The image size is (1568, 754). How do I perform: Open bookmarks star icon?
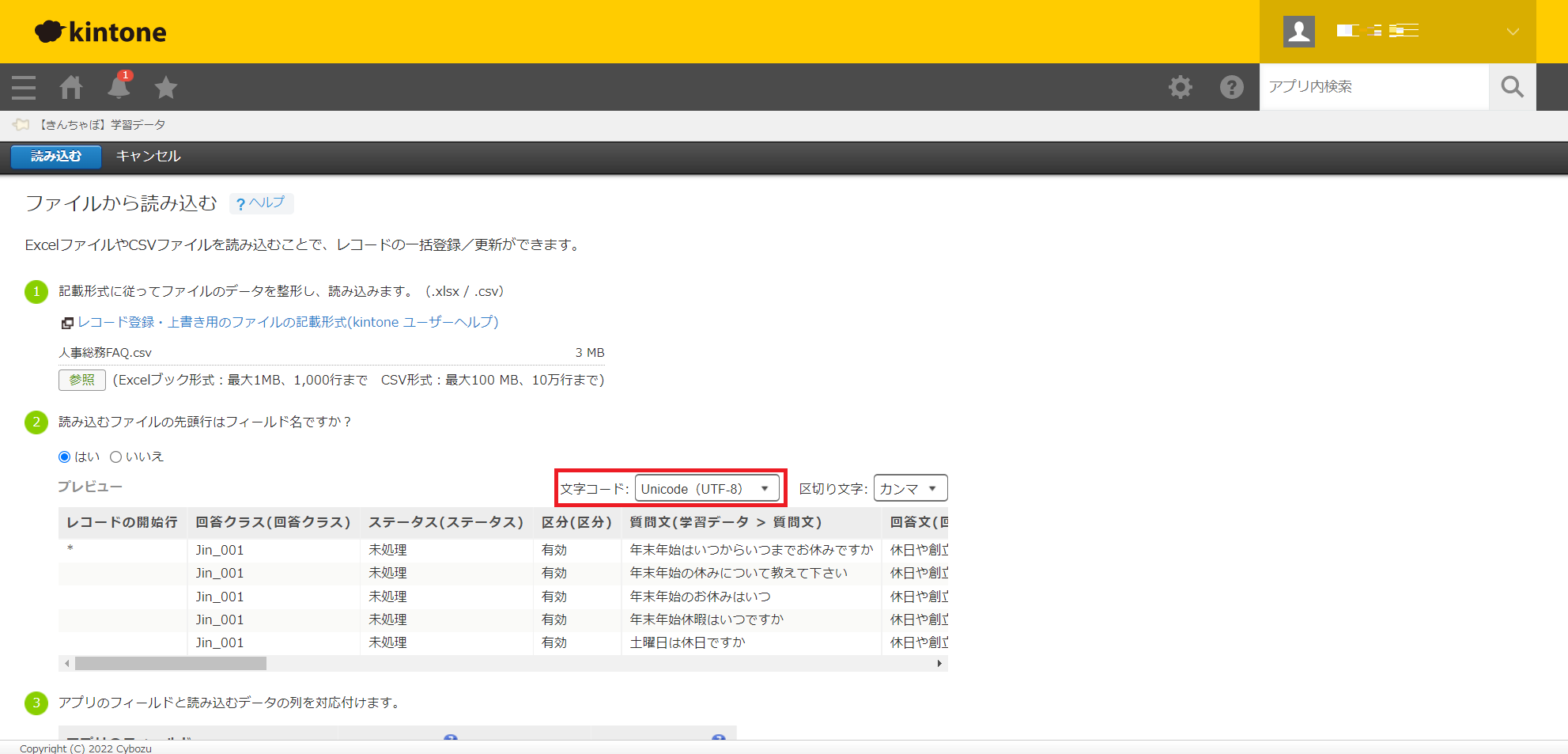(166, 87)
